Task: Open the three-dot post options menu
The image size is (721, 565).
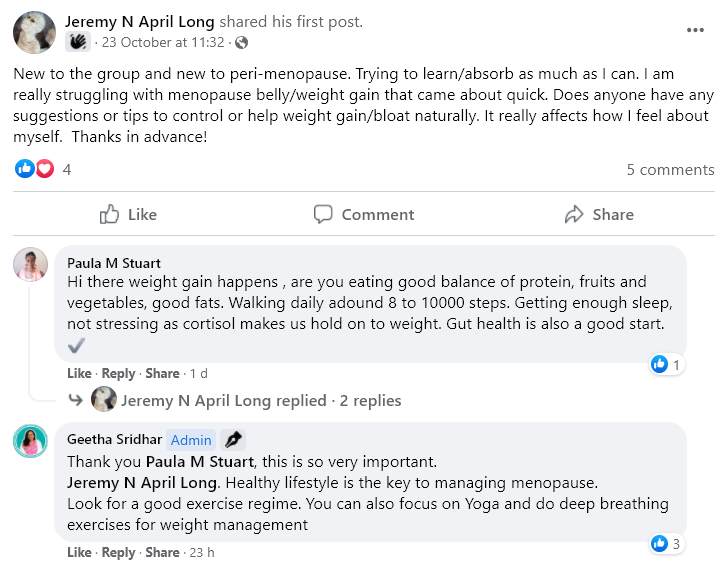Action: click(x=695, y=30)
